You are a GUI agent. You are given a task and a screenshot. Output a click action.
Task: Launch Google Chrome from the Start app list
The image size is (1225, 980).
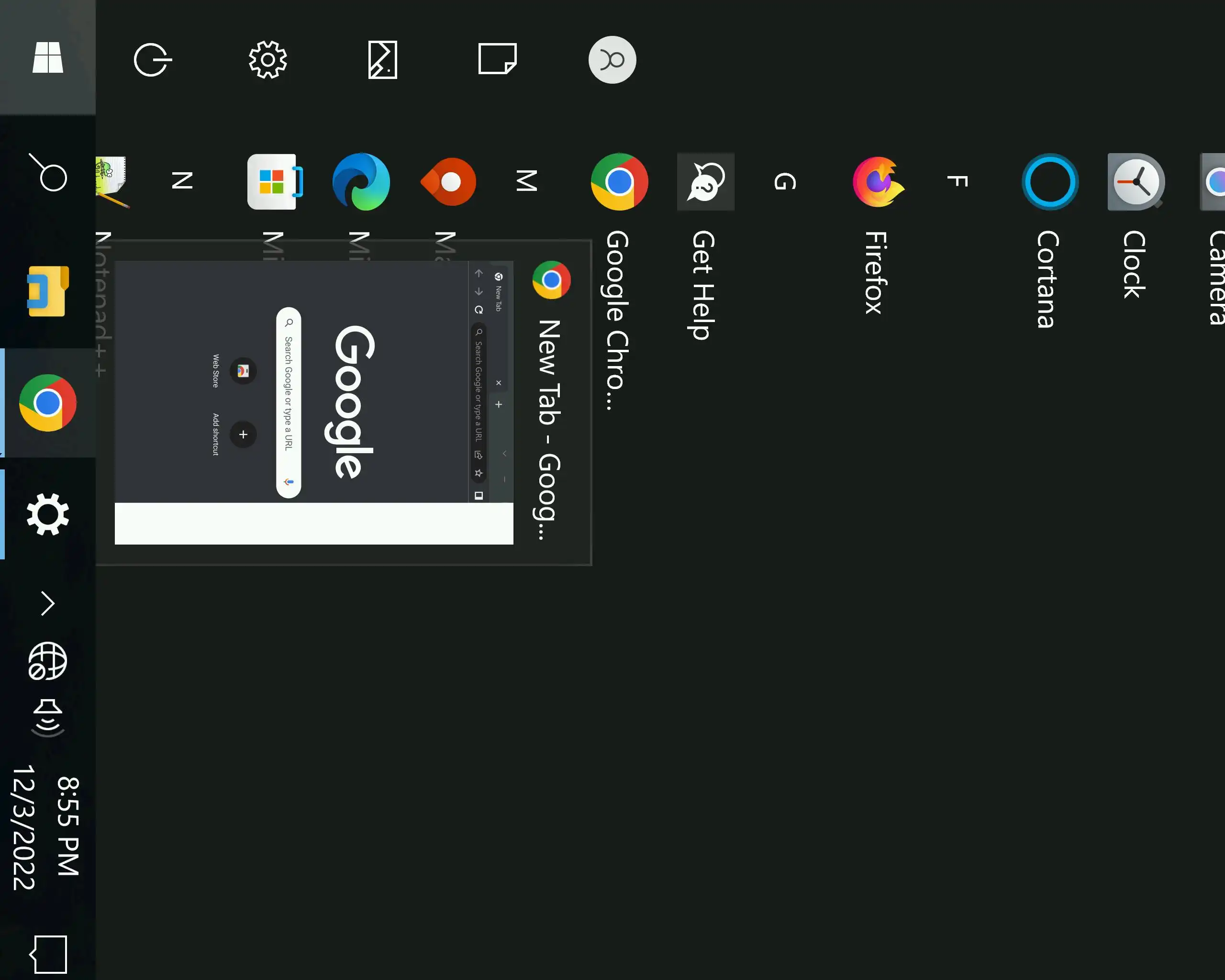click(x=619, y=182)
